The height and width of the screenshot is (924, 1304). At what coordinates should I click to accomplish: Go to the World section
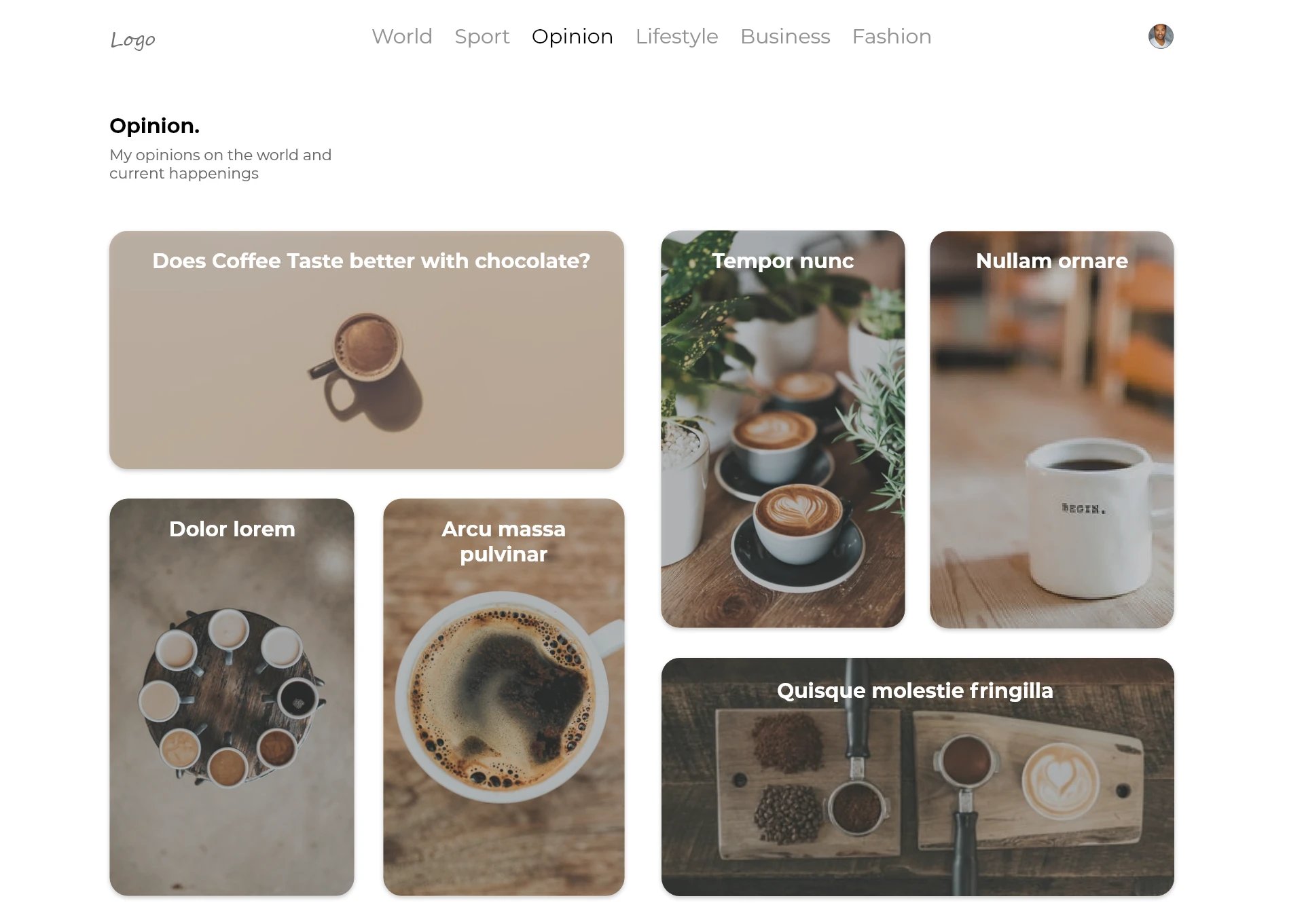click(401, 36)
